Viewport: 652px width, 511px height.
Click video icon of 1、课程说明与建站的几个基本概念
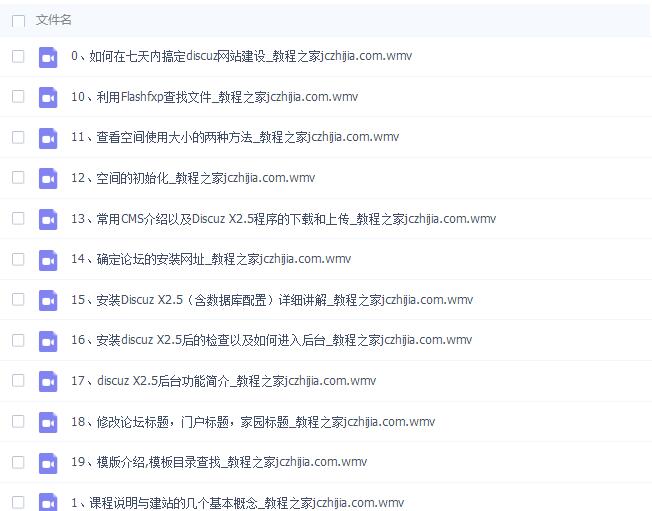click(48, 502)
